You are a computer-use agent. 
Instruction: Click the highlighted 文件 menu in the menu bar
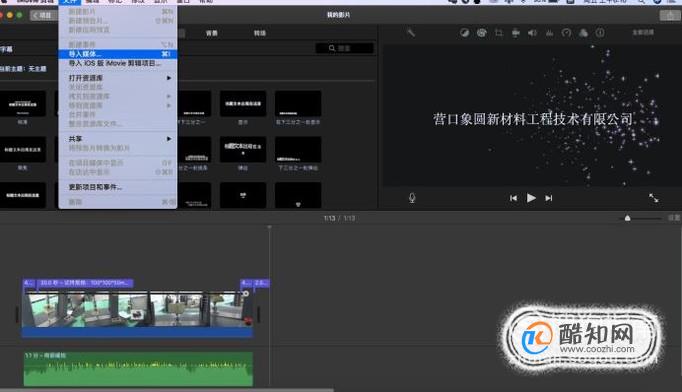pos(70,2)
